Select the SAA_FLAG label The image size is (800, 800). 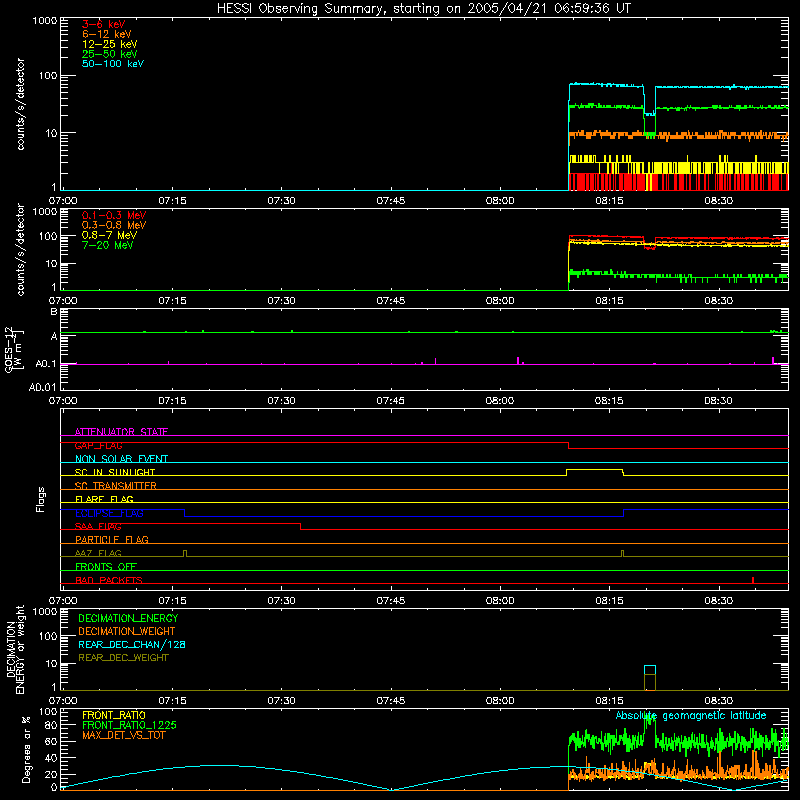pos(98,526)
